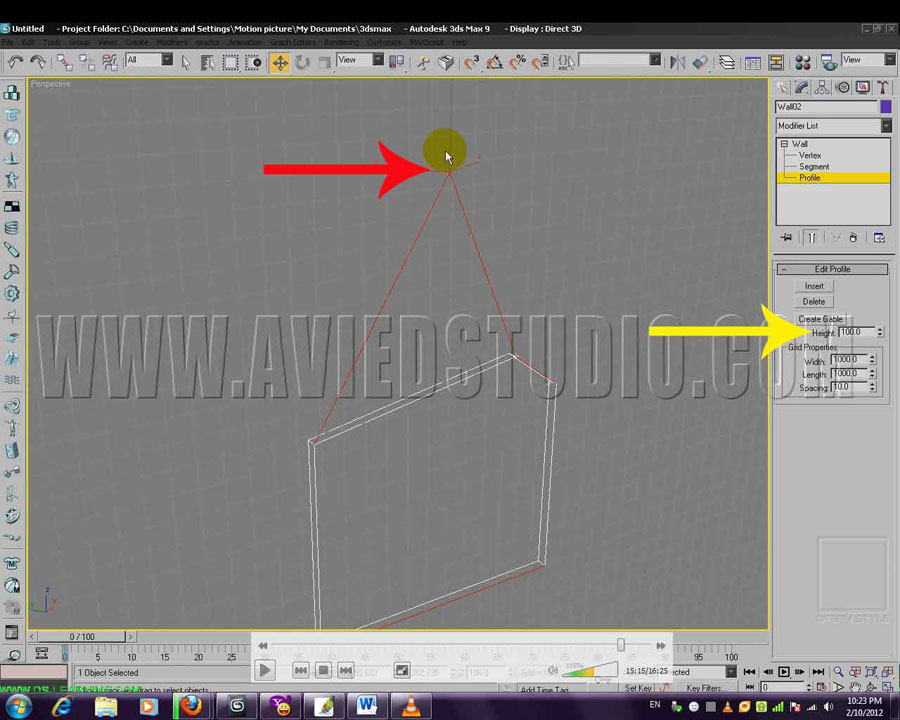
Task: Click Create Rigid Body Collection reactor icon
Action: tap(11, 93)
